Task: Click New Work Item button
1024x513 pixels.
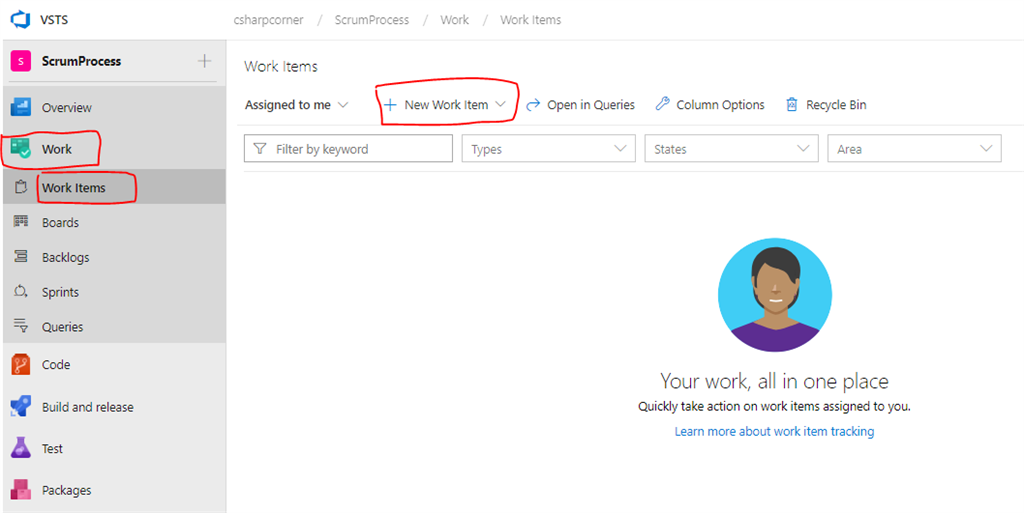Action: click(445, 104)
